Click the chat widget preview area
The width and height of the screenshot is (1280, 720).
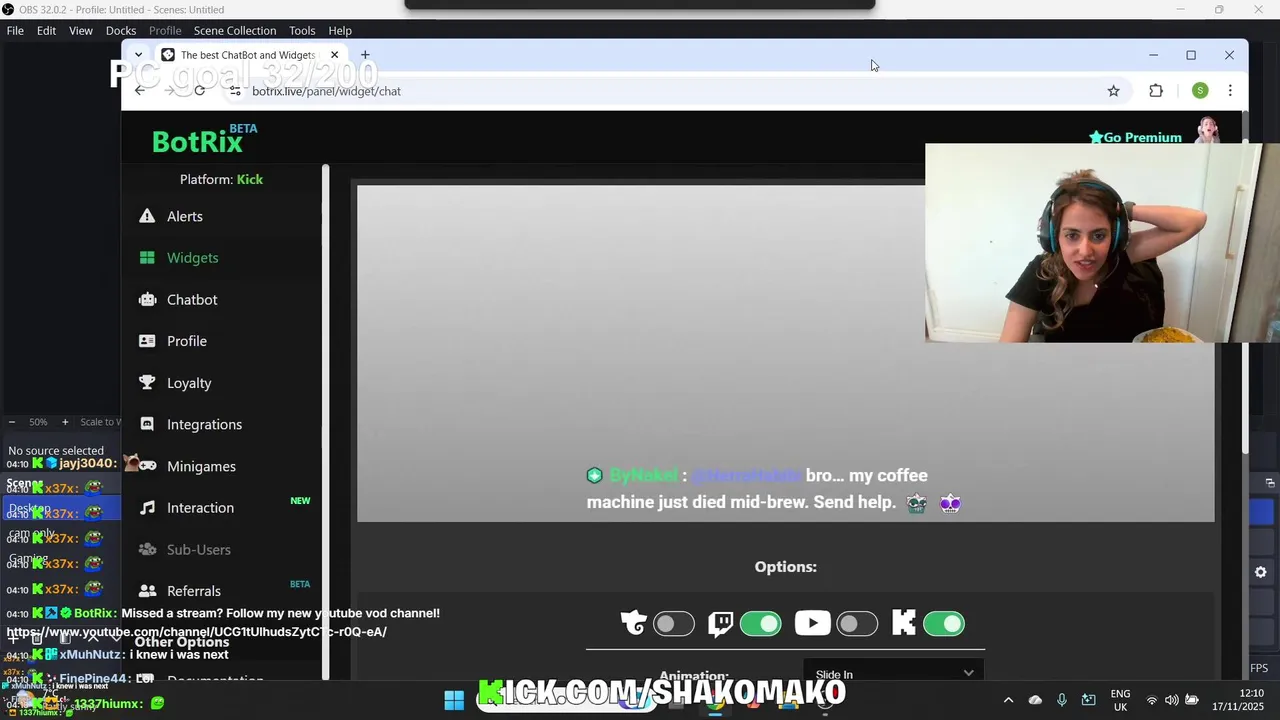(x=785, y=353)
